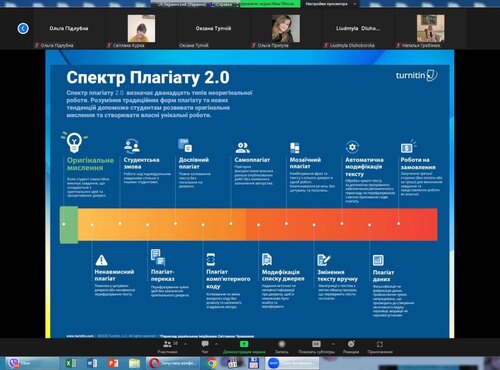Image resolution: width=500 pixels, height=370 pixels.
Task: Open the Opera browser taskbar button
Action: (173, 363)
